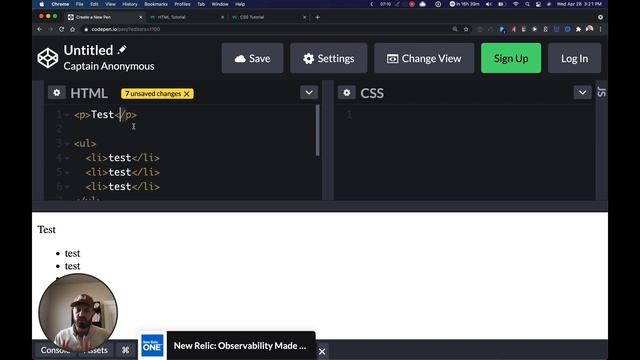Open keyboard shortcuts command button
Viewport: 640px width, 360px height.
coord(125,350)
